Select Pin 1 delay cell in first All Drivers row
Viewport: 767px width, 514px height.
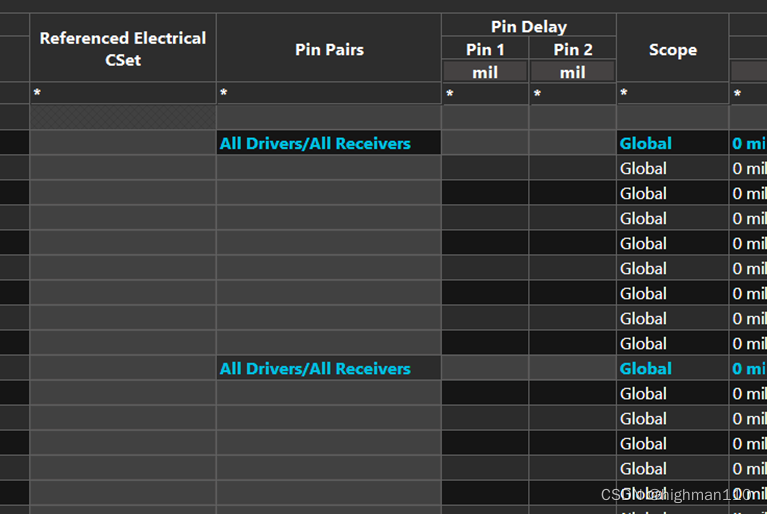click(x=485, y=143)
